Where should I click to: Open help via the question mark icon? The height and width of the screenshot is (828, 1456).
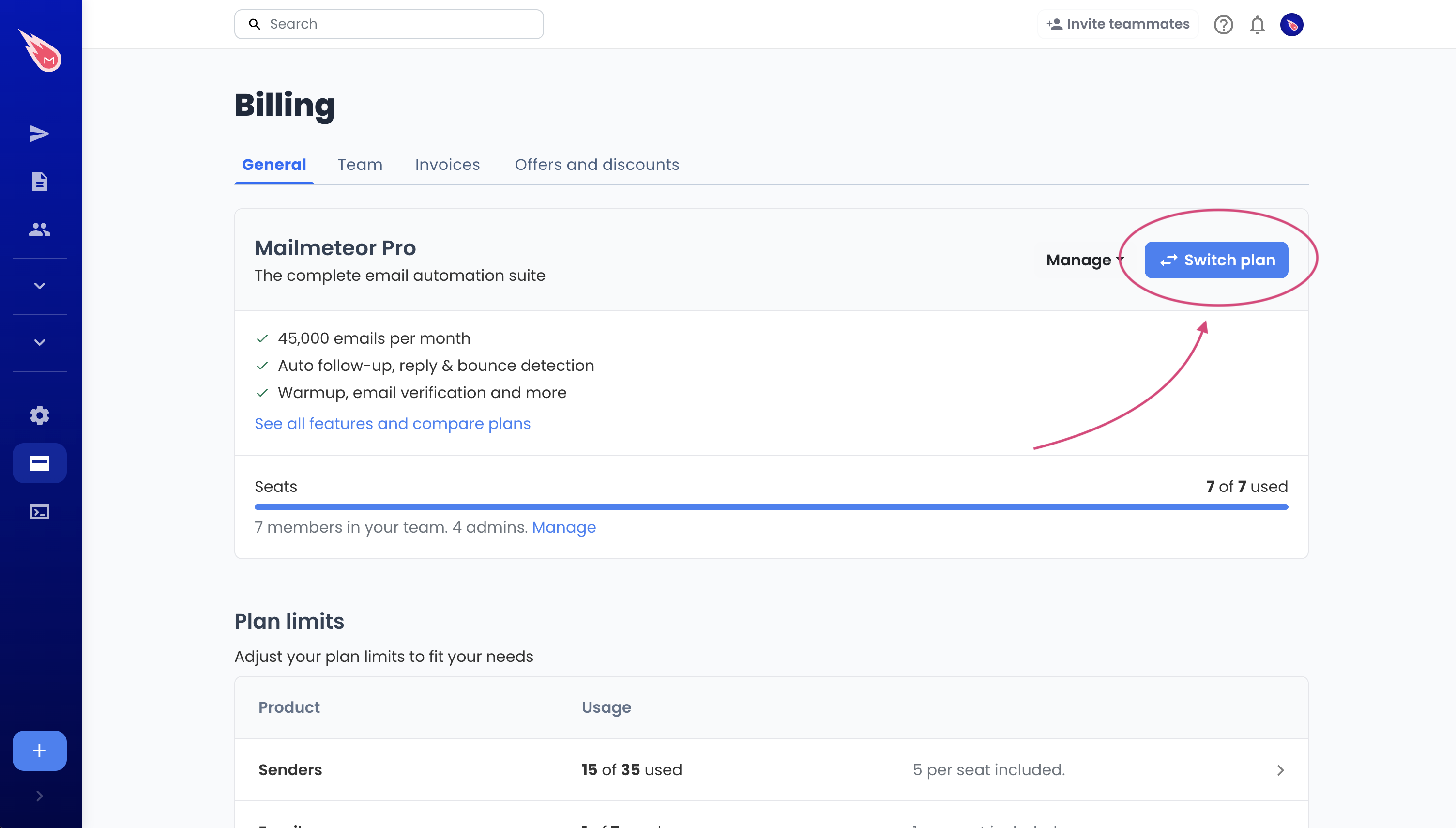click(x=1224, y=25)
